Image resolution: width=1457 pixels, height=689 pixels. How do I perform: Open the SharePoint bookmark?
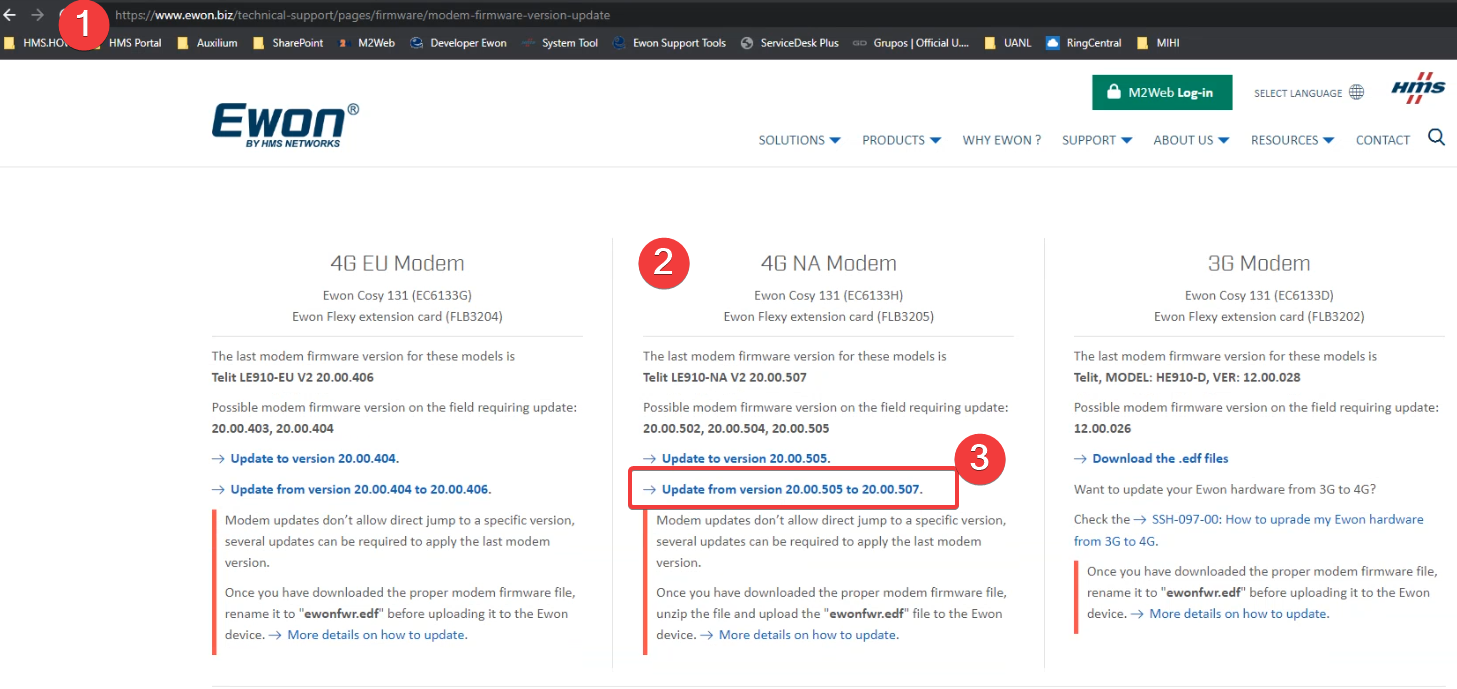[x=289, y=43]
